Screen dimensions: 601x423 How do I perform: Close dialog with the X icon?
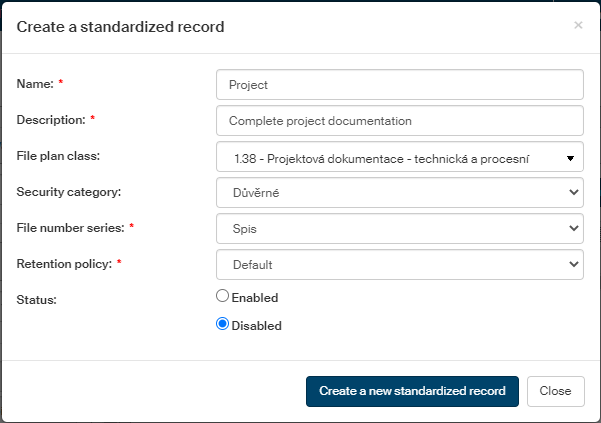click(x=578, y=25)
